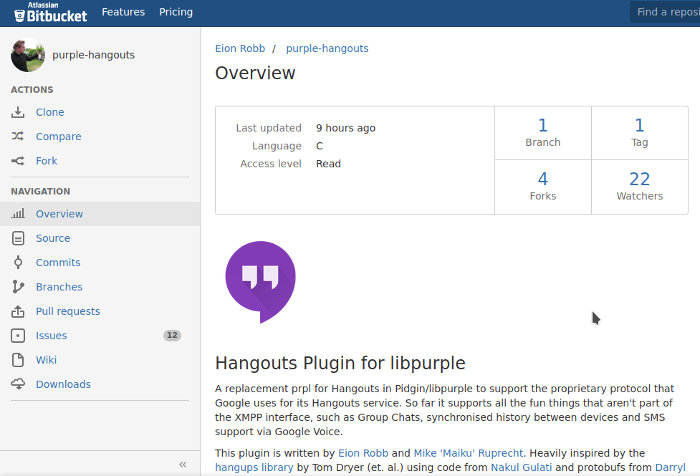
Task: Open the Pricing menu item
Action: click(x=176, y=12)
